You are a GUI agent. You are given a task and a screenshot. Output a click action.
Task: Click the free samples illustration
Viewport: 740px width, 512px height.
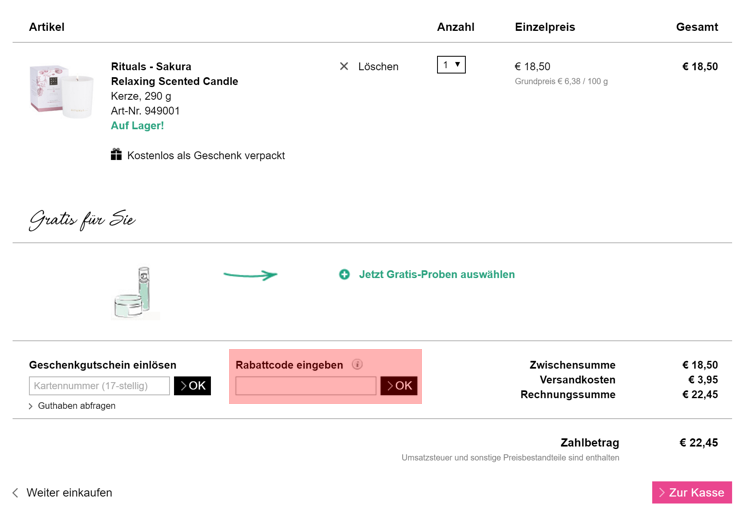[135, 293]
